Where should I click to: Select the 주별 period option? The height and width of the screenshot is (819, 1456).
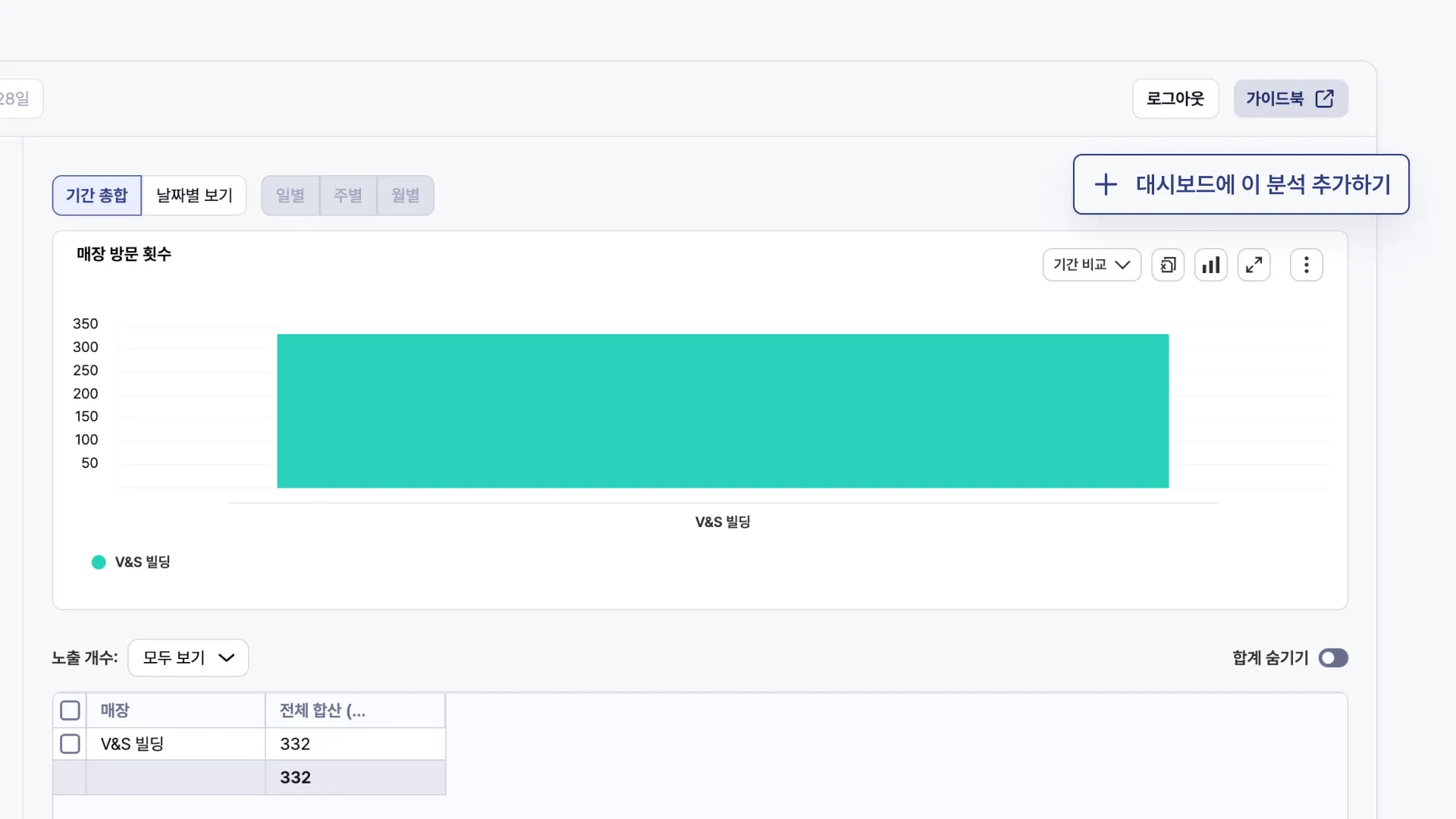pyautogui.click(x=348, y=196)
